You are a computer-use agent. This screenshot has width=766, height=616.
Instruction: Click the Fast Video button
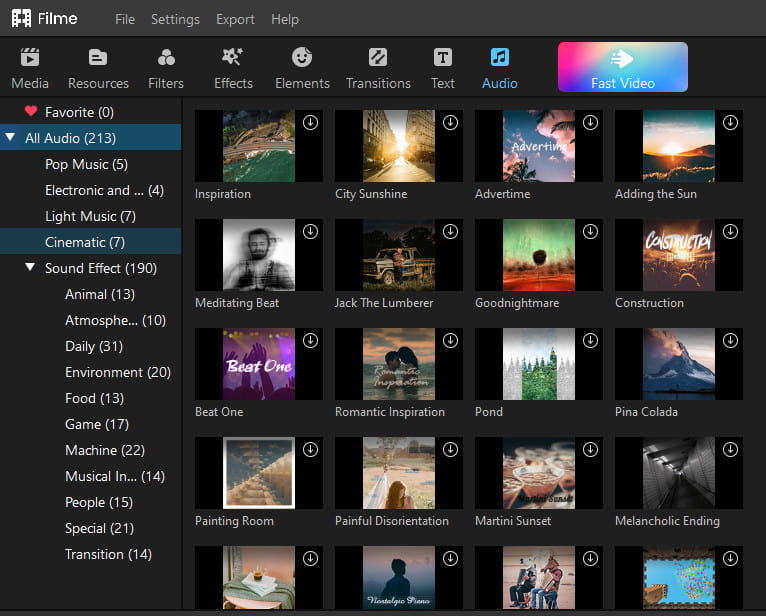[x=622, y=67]
